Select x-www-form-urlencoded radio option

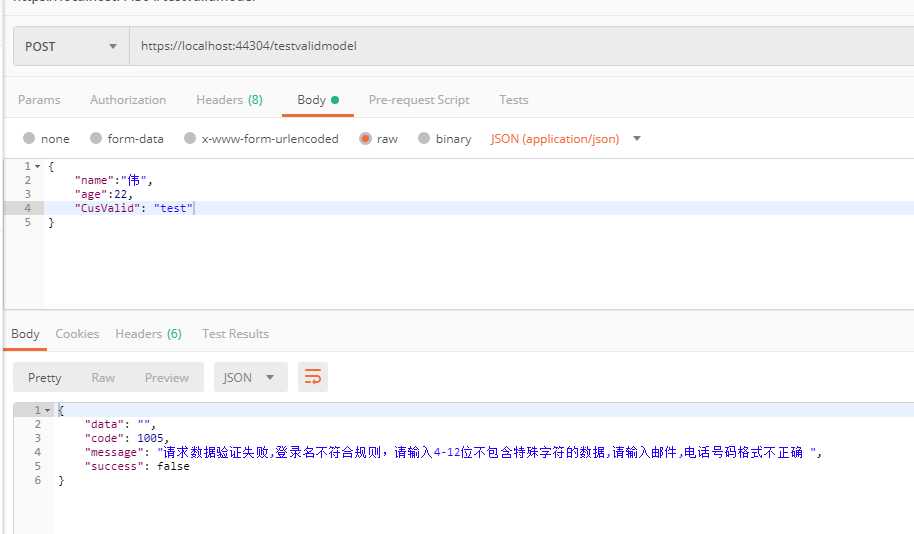(189, 138)
